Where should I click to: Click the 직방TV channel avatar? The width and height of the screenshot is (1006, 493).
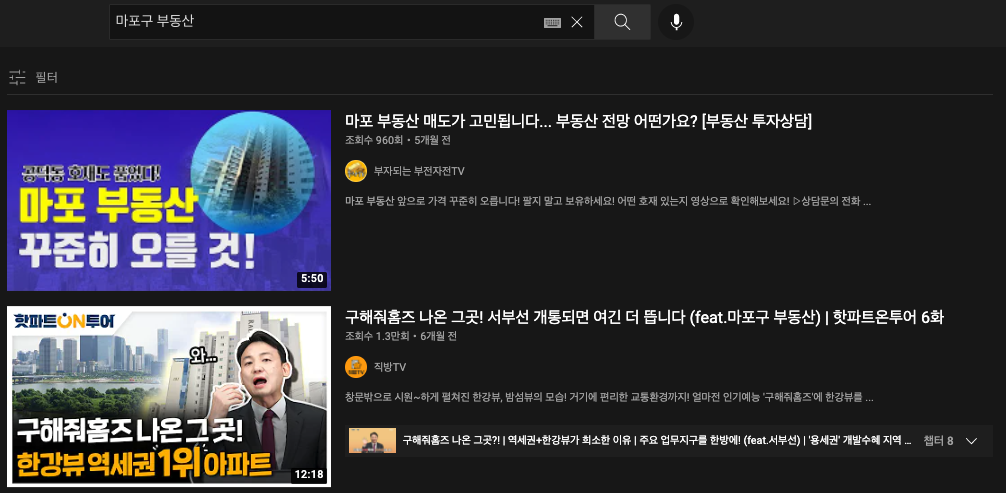coord(355,367)
